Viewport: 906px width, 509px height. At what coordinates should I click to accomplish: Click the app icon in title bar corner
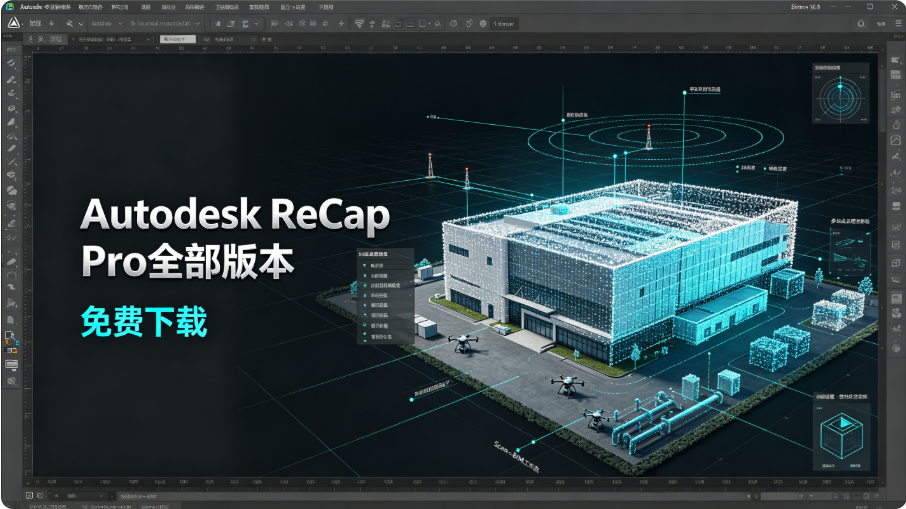click(10, 6)
